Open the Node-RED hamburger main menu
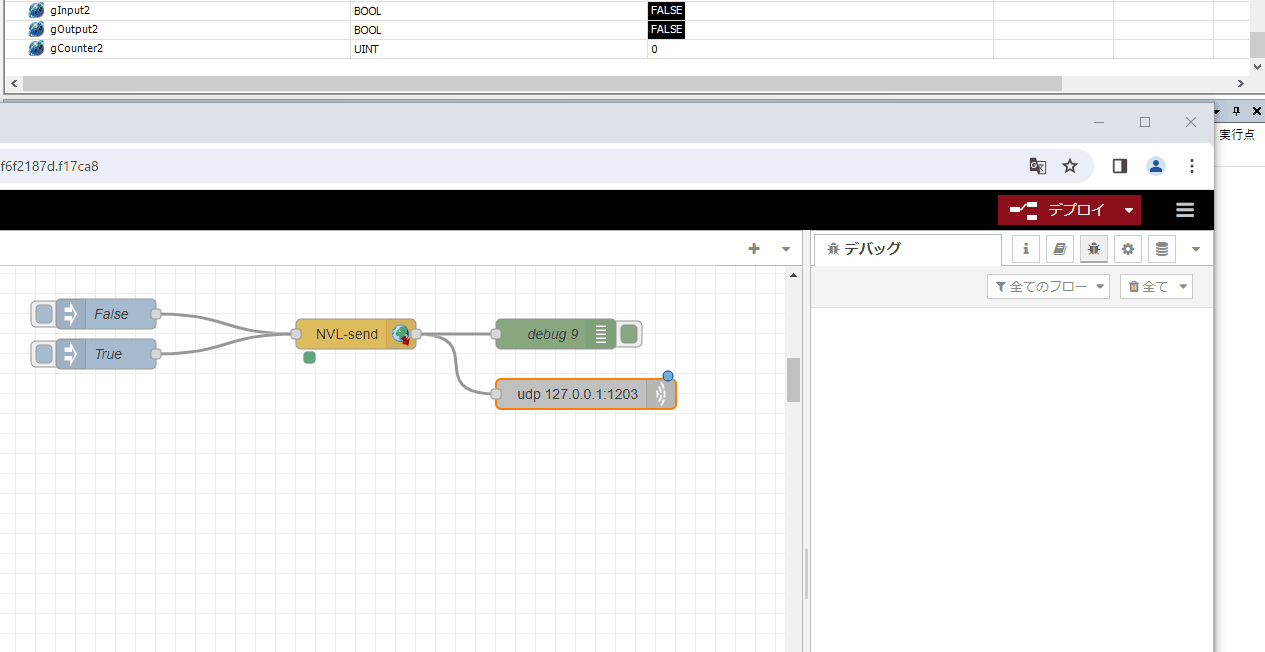 tap(1185, 210)
